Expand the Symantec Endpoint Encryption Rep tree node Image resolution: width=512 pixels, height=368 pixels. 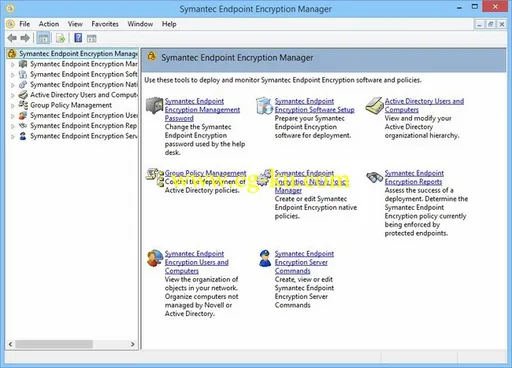point(13,126)
